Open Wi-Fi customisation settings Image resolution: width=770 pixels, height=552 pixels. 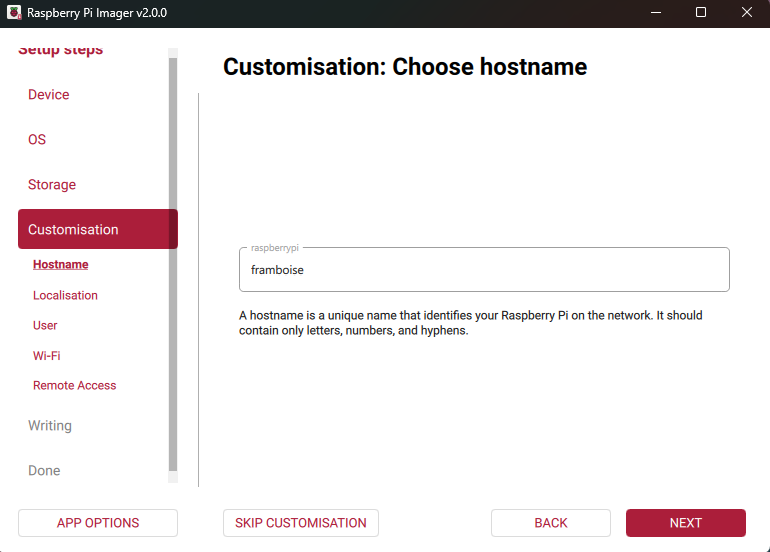click(x=47, y=355)
